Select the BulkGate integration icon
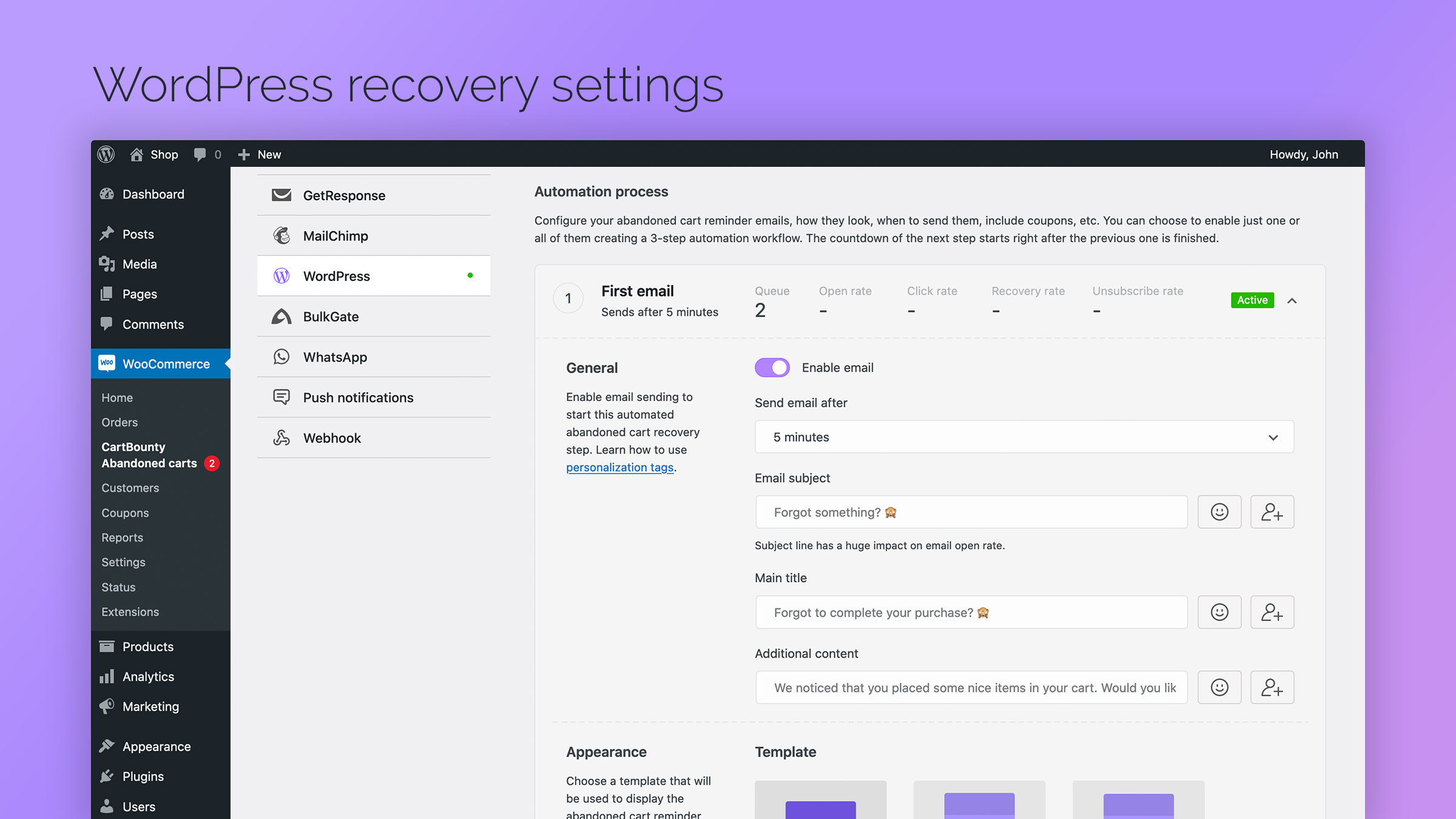 pos(282,316)
